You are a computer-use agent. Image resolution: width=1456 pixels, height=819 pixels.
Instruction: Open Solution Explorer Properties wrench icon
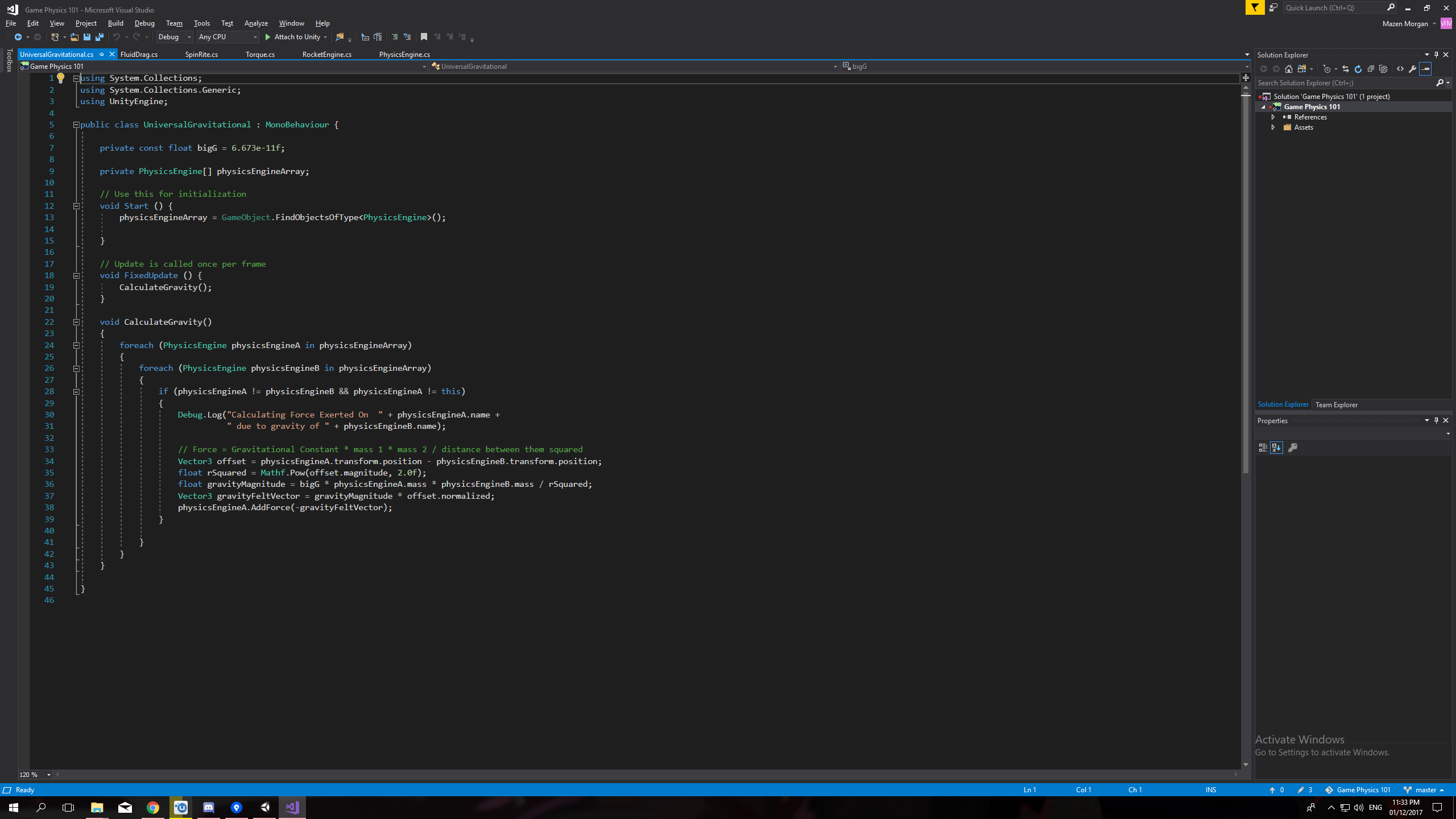(1413, 69)
